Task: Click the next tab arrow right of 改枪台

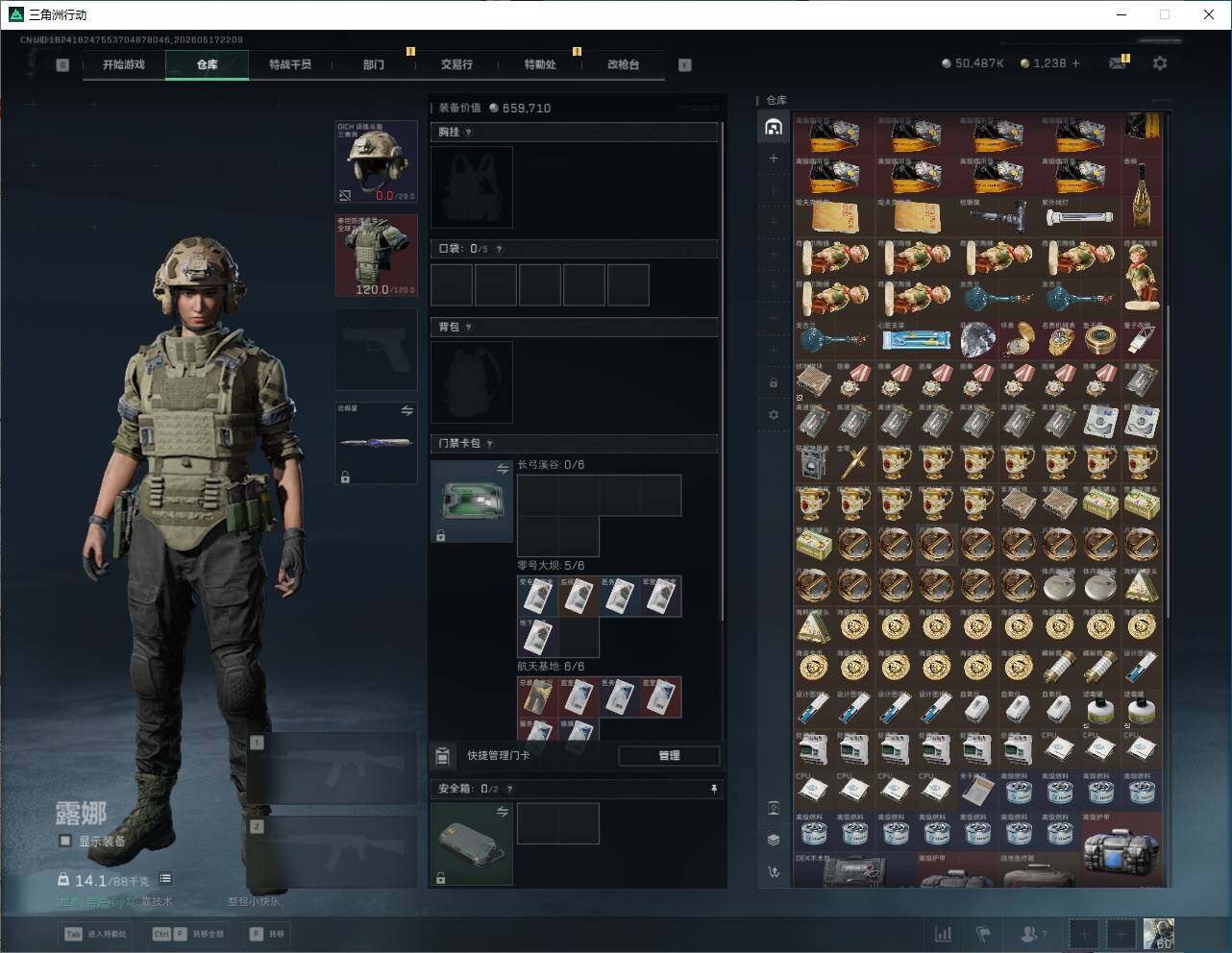Action: (685, 65)
